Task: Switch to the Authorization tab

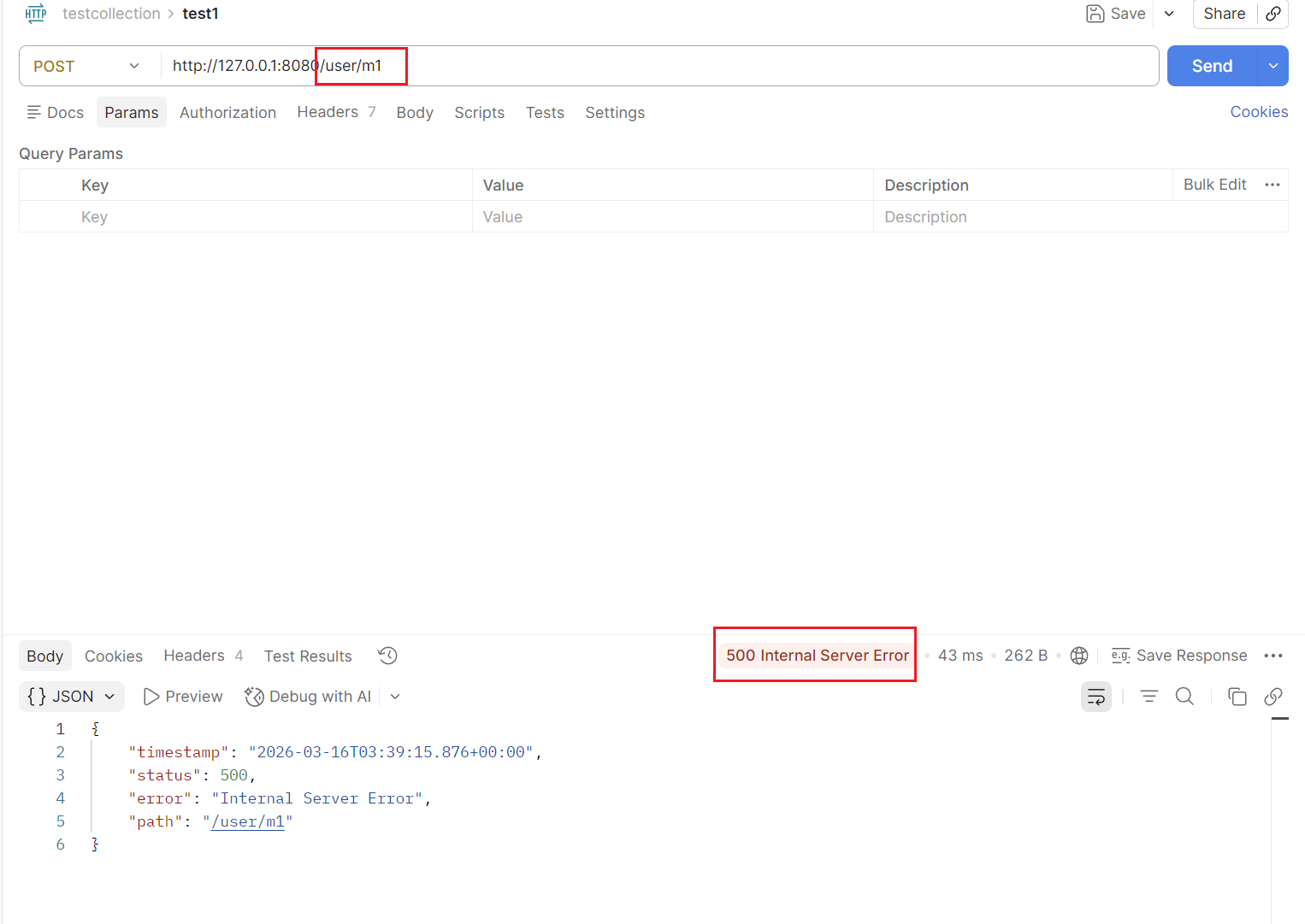Action: point(227,113)
